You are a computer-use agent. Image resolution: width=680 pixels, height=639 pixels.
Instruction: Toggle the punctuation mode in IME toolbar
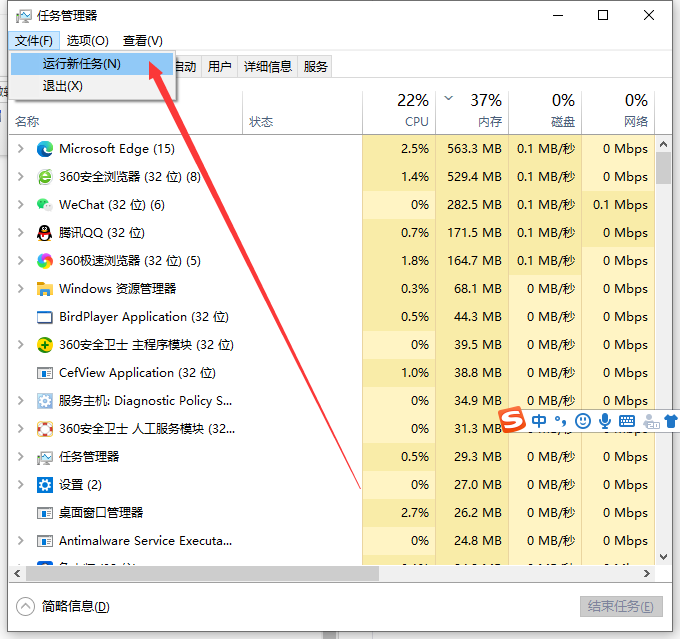pyautogui.click(x=560, y=421)
